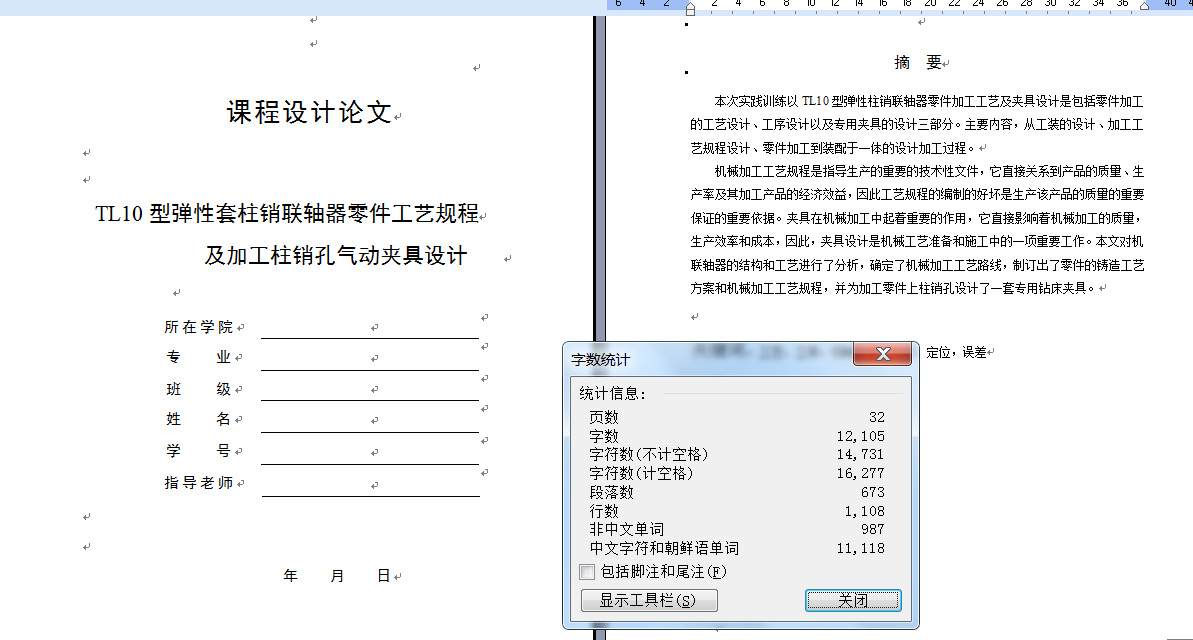Click the 显示工具栏 button

649,600
